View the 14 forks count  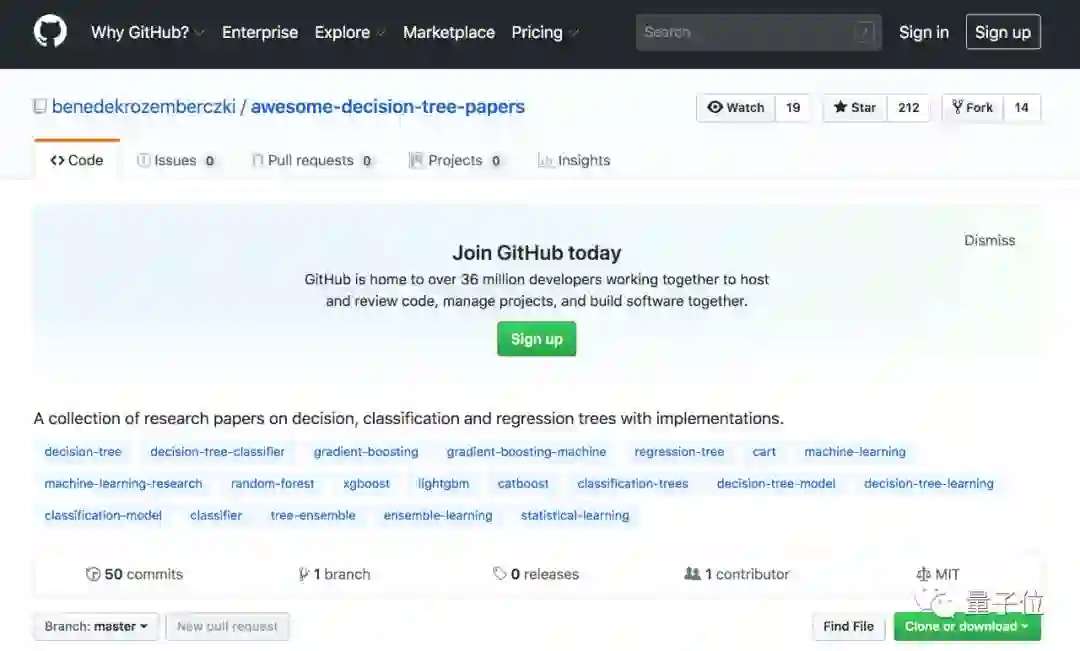coord(1021,107)
